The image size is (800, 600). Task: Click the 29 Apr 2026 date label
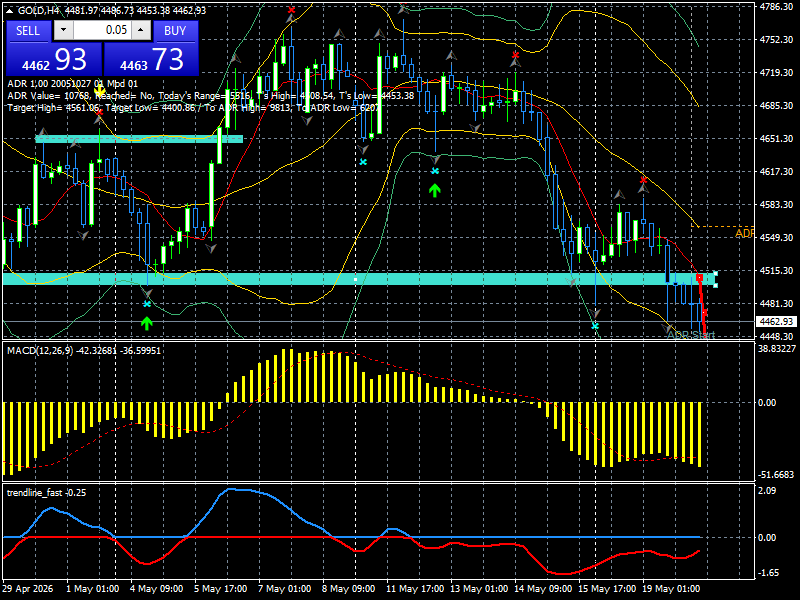(28, 588)
